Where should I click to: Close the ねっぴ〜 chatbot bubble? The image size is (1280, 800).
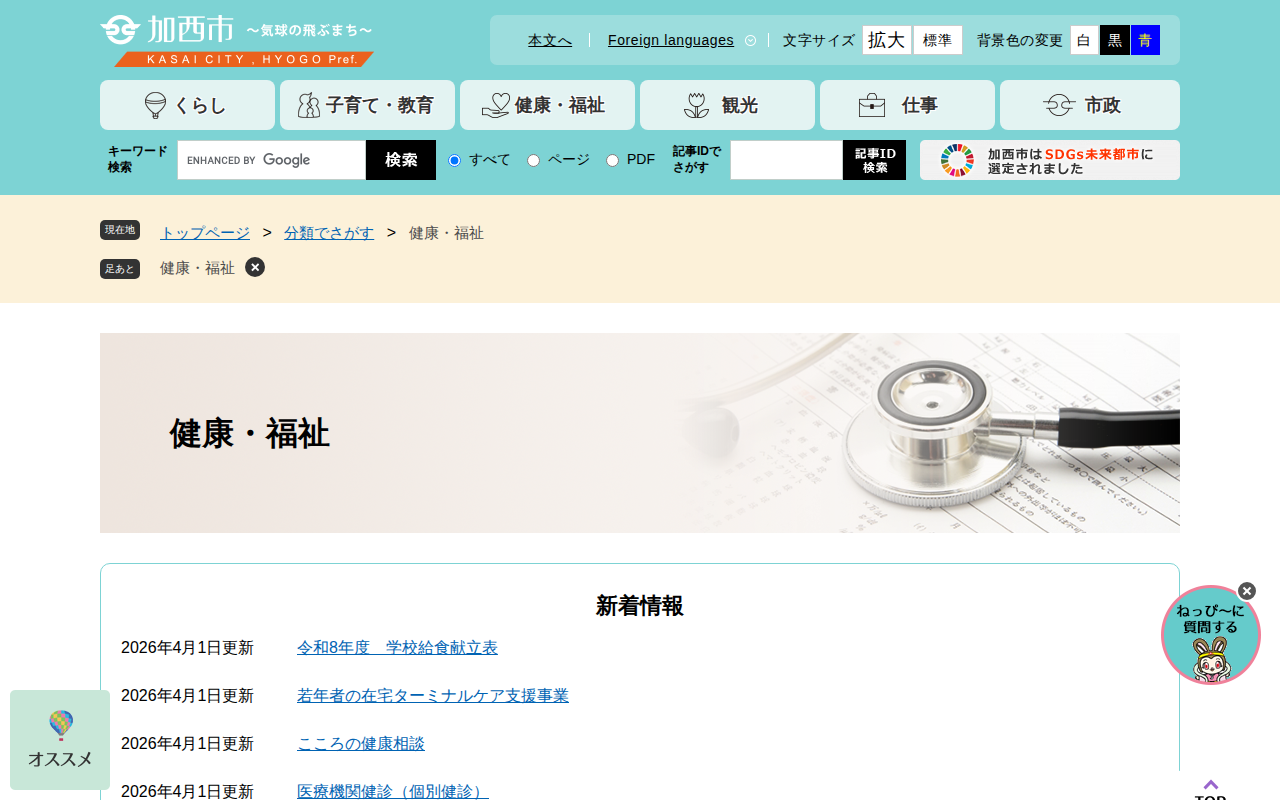[x=1247, y=591]
